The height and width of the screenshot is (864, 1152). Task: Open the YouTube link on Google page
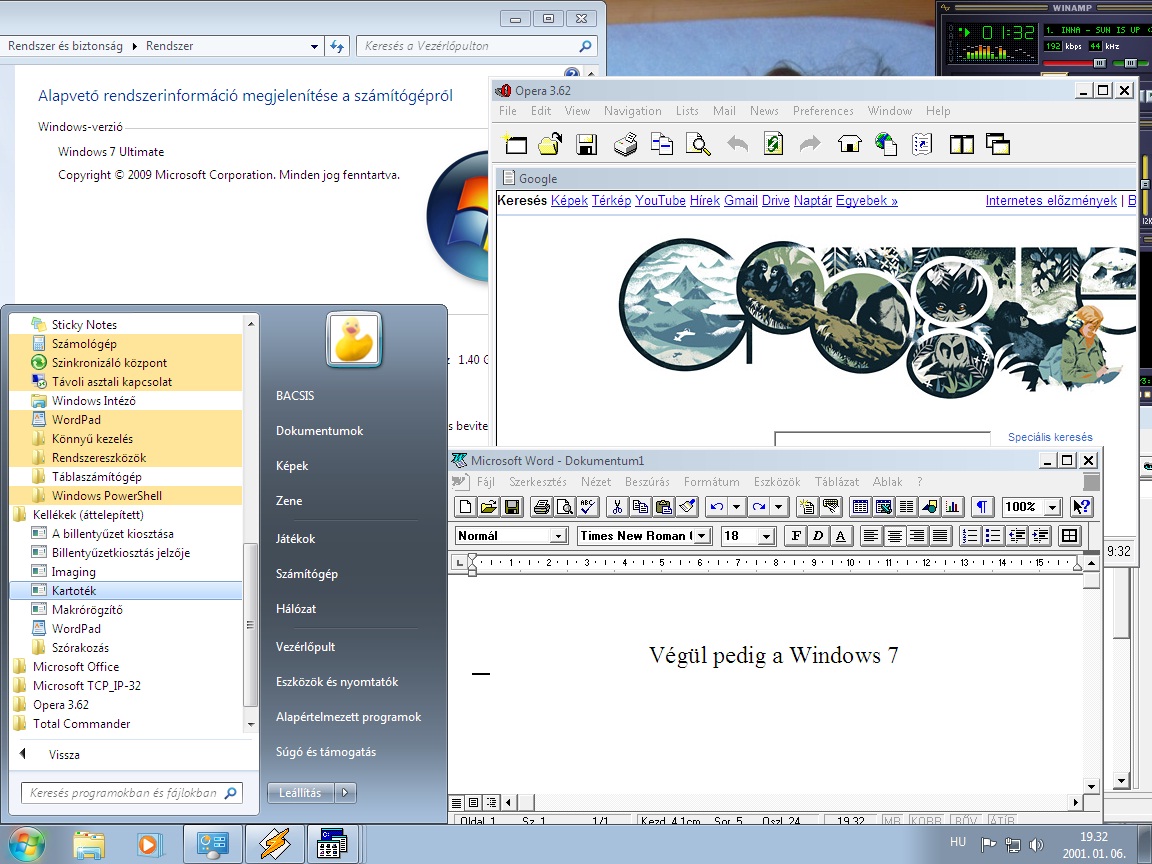(660, 201)
